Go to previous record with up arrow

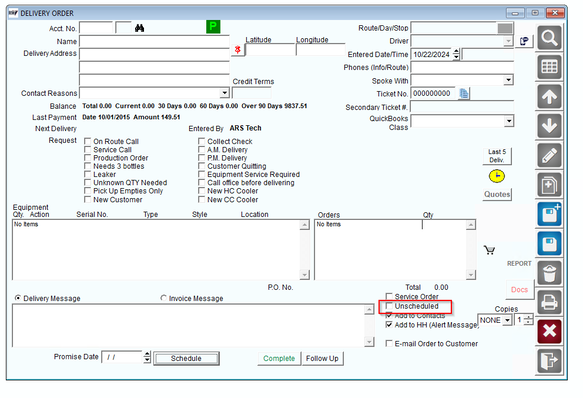(x=549, y=97)
